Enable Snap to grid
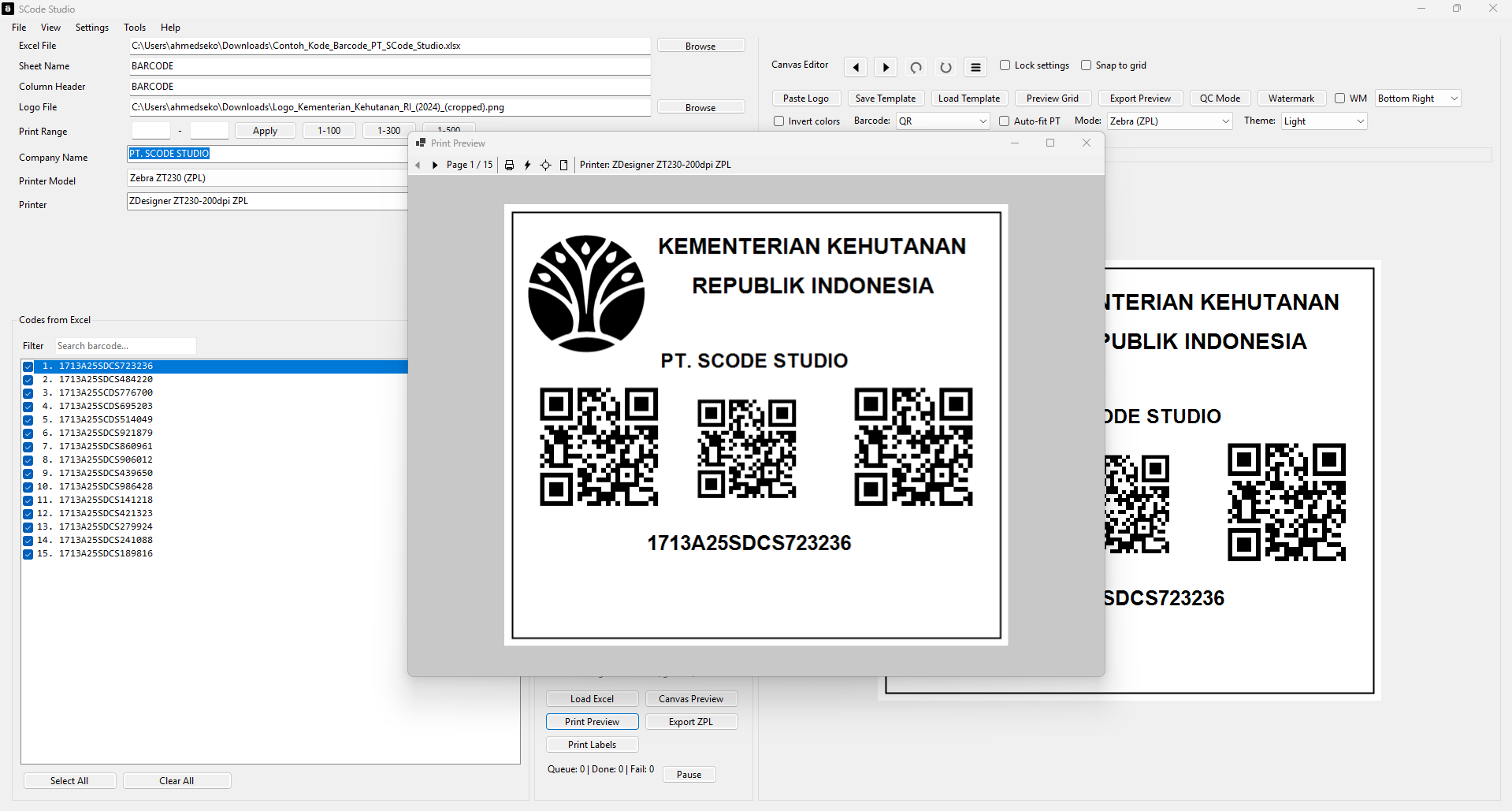 [x=1086, y=65]
